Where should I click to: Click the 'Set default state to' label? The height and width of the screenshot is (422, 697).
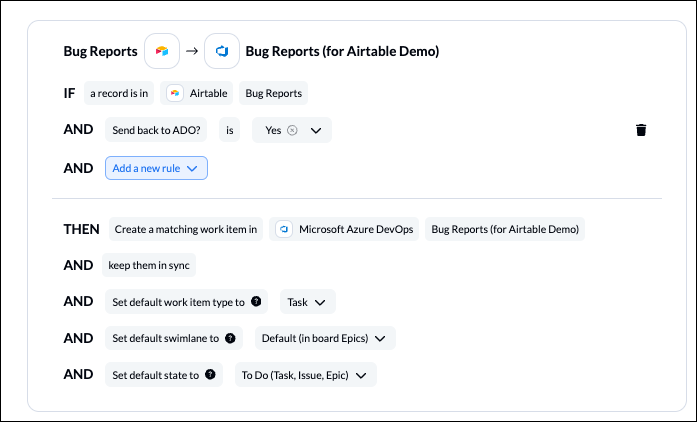click(156, 375)
